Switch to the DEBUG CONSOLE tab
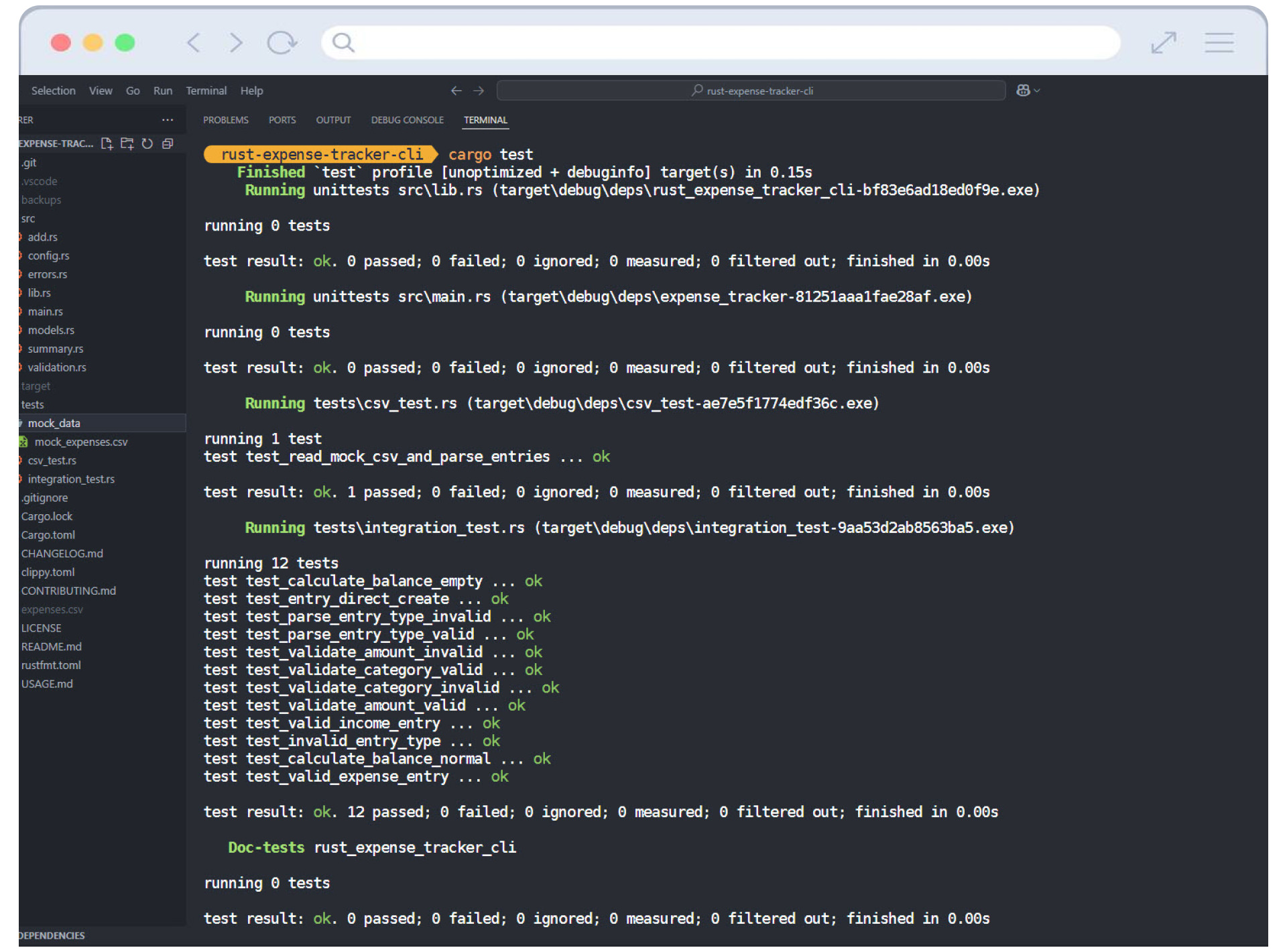The image size is (1287, 952). [408, 120]
